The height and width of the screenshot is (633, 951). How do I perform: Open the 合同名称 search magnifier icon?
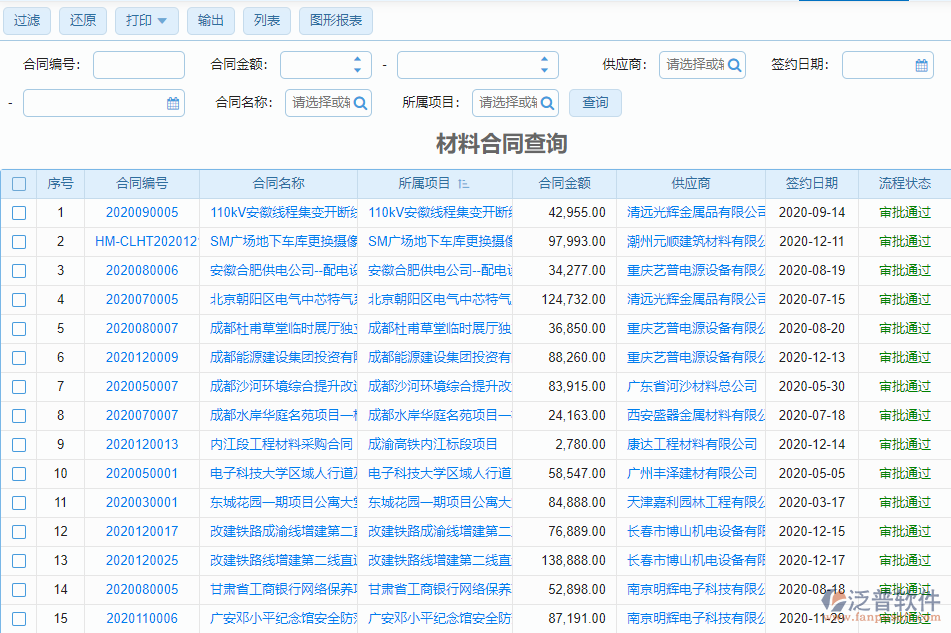click(x=360, y=102)
